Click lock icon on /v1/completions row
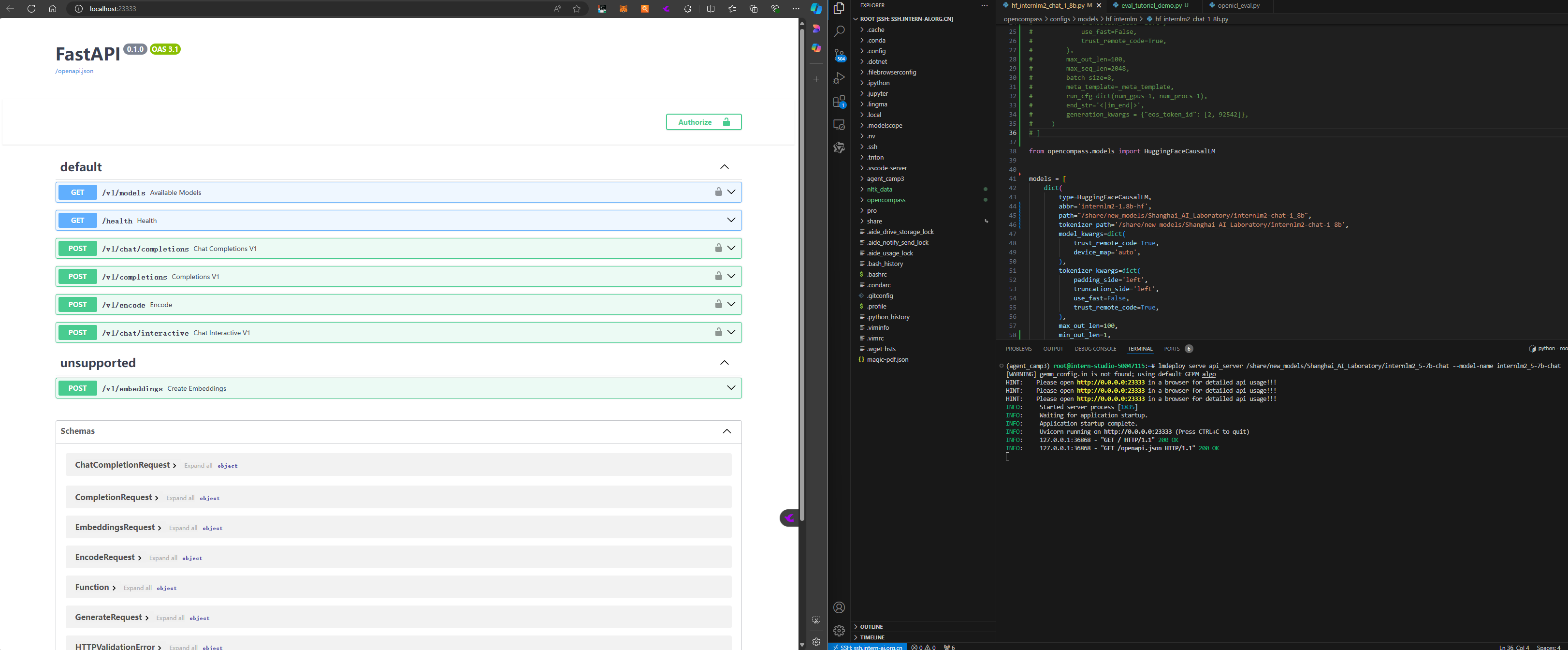1568x650 pixels. [x=718, y=276]
